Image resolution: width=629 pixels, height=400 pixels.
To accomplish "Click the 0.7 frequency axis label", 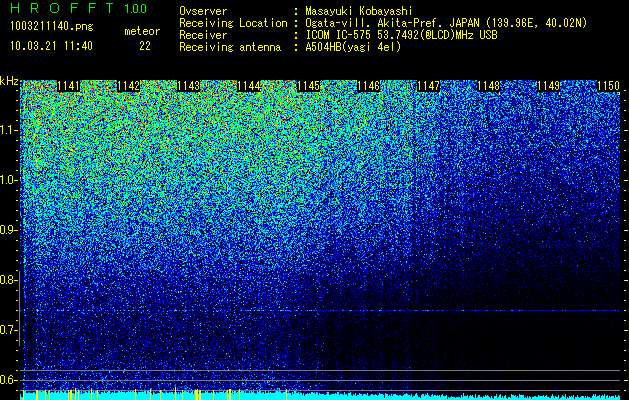I will point(8,330).
